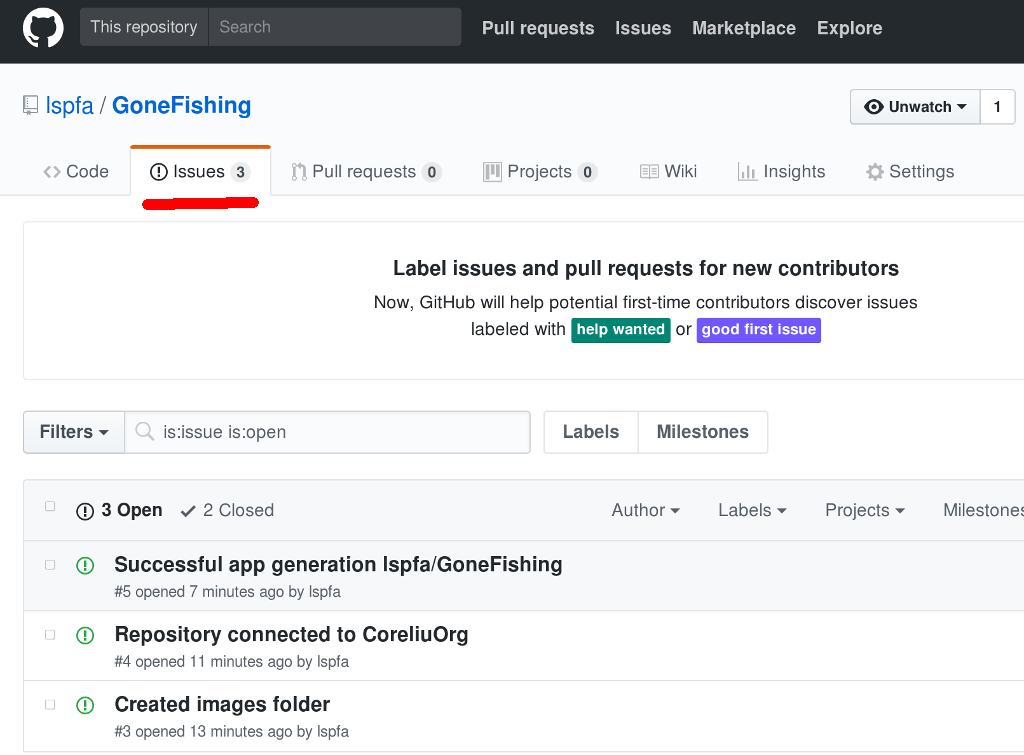Click the repository book icon beside lspfa

[30, 105]
